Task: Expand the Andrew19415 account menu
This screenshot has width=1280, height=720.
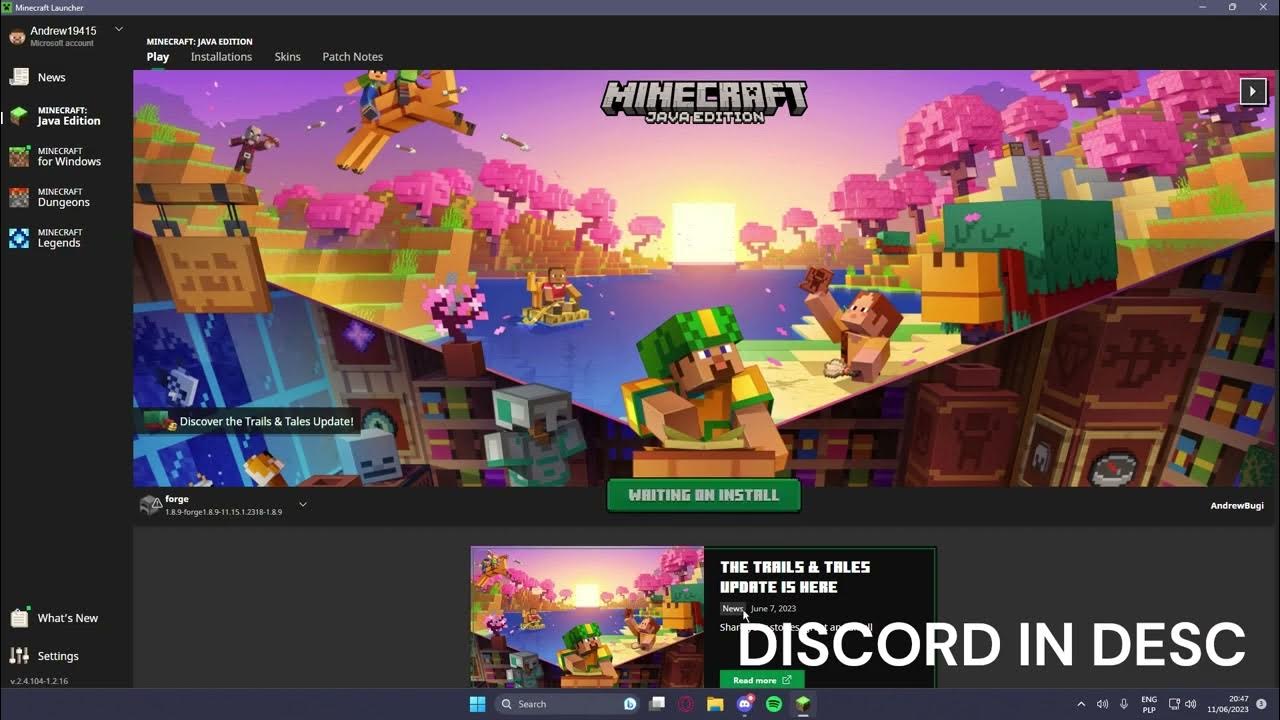Action: click(x=119, y=30)
